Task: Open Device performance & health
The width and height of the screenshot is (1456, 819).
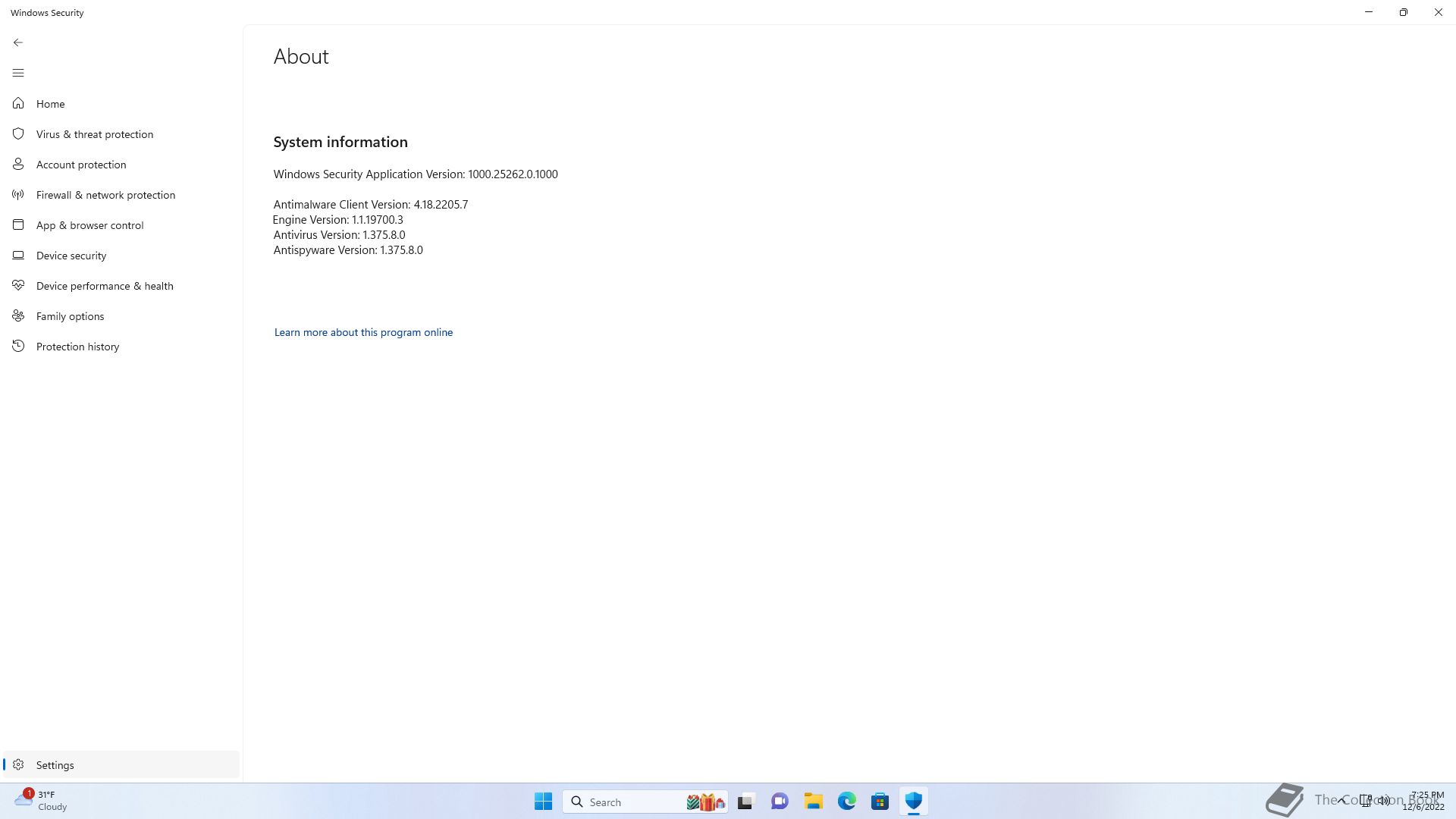Action: (121, 286)
